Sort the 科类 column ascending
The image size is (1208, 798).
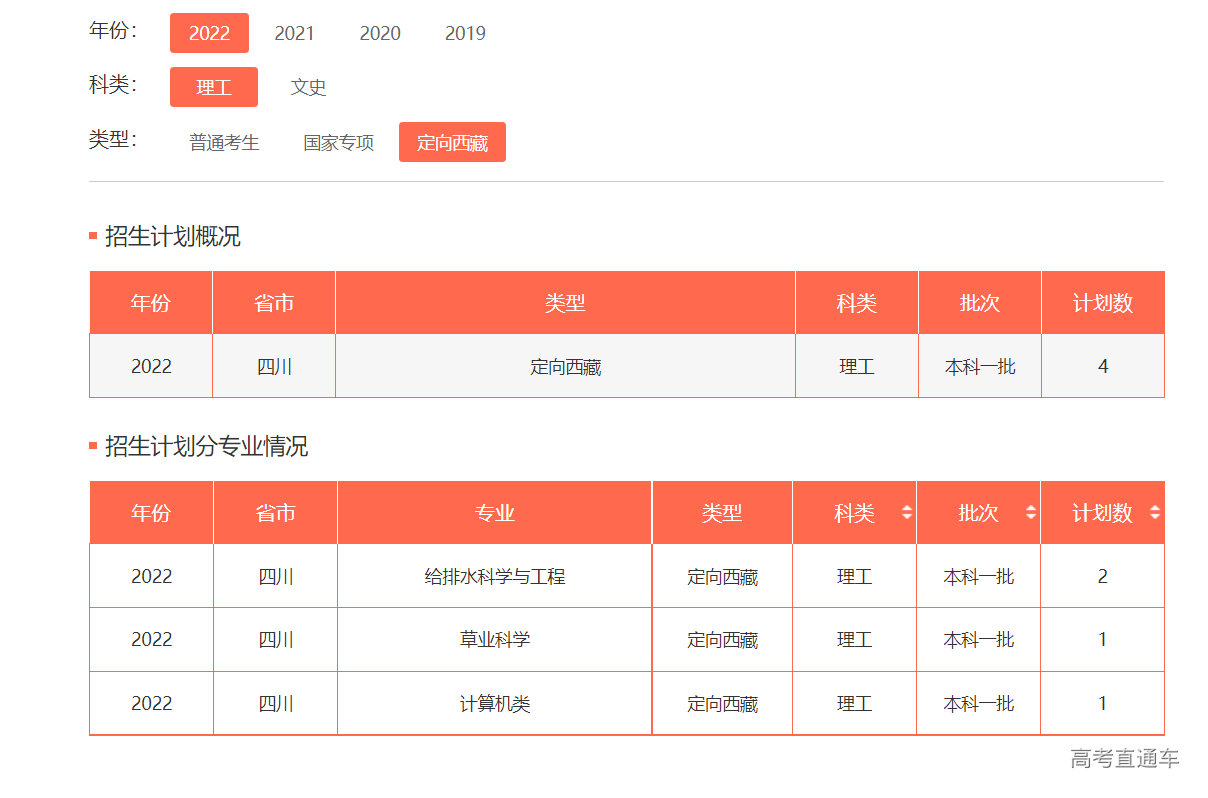[x=906, y=507]
